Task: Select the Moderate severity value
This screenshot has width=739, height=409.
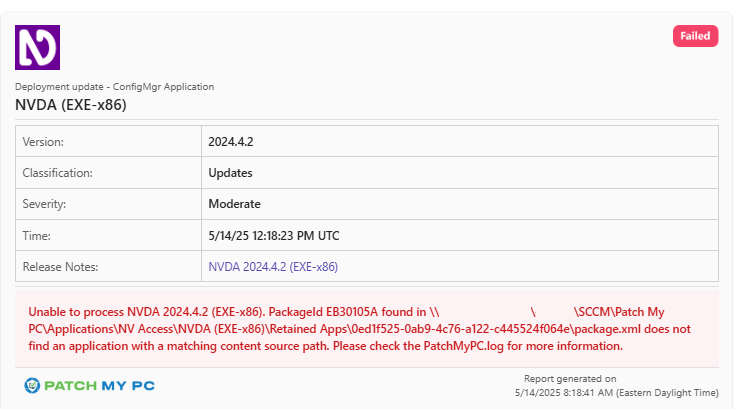Action: pos(234,204)
